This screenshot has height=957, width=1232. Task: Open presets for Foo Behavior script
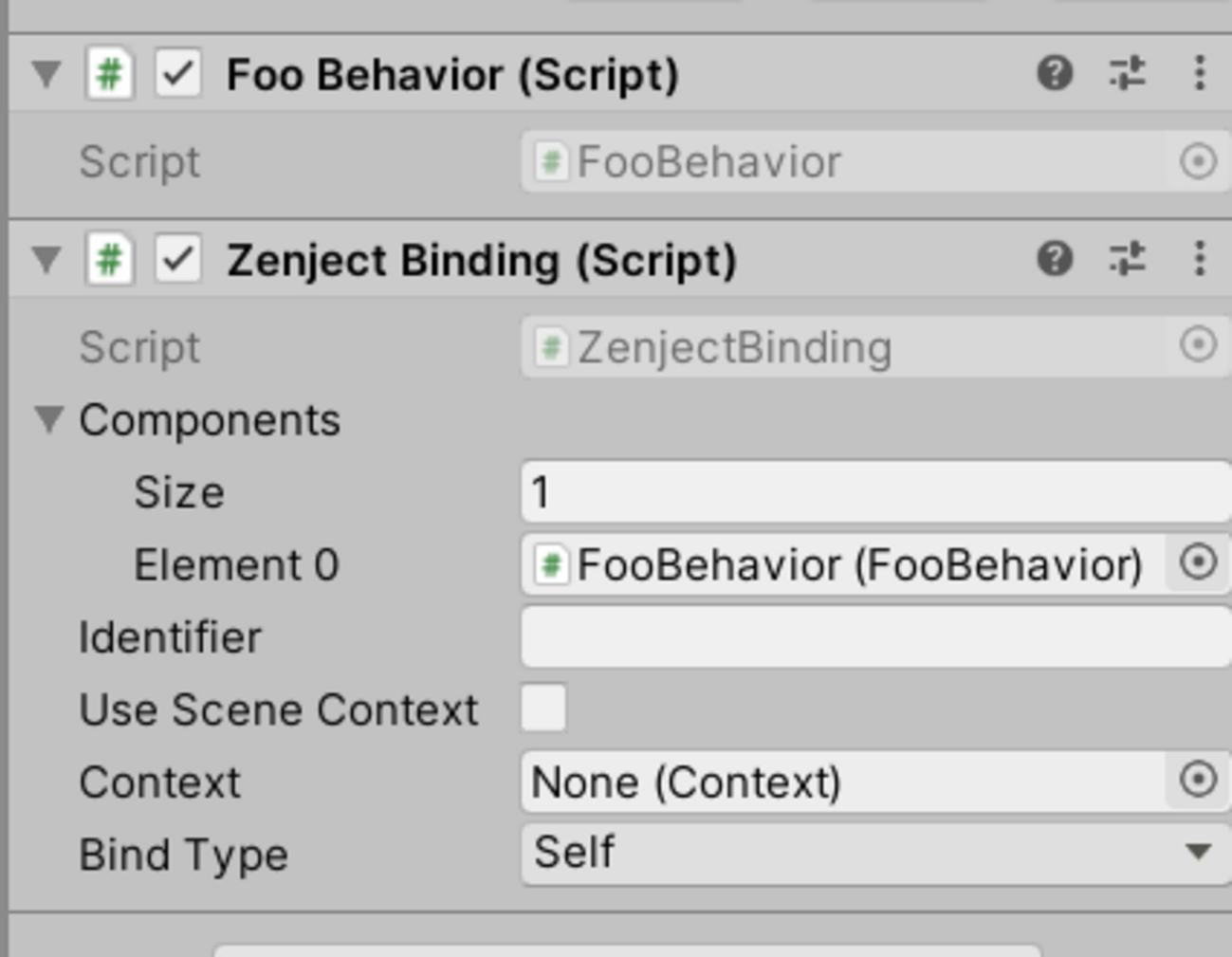[1127, 73]
